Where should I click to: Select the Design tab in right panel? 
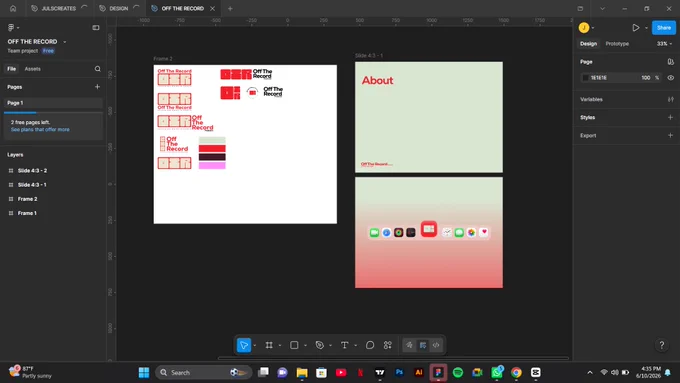tap(588, 44)
